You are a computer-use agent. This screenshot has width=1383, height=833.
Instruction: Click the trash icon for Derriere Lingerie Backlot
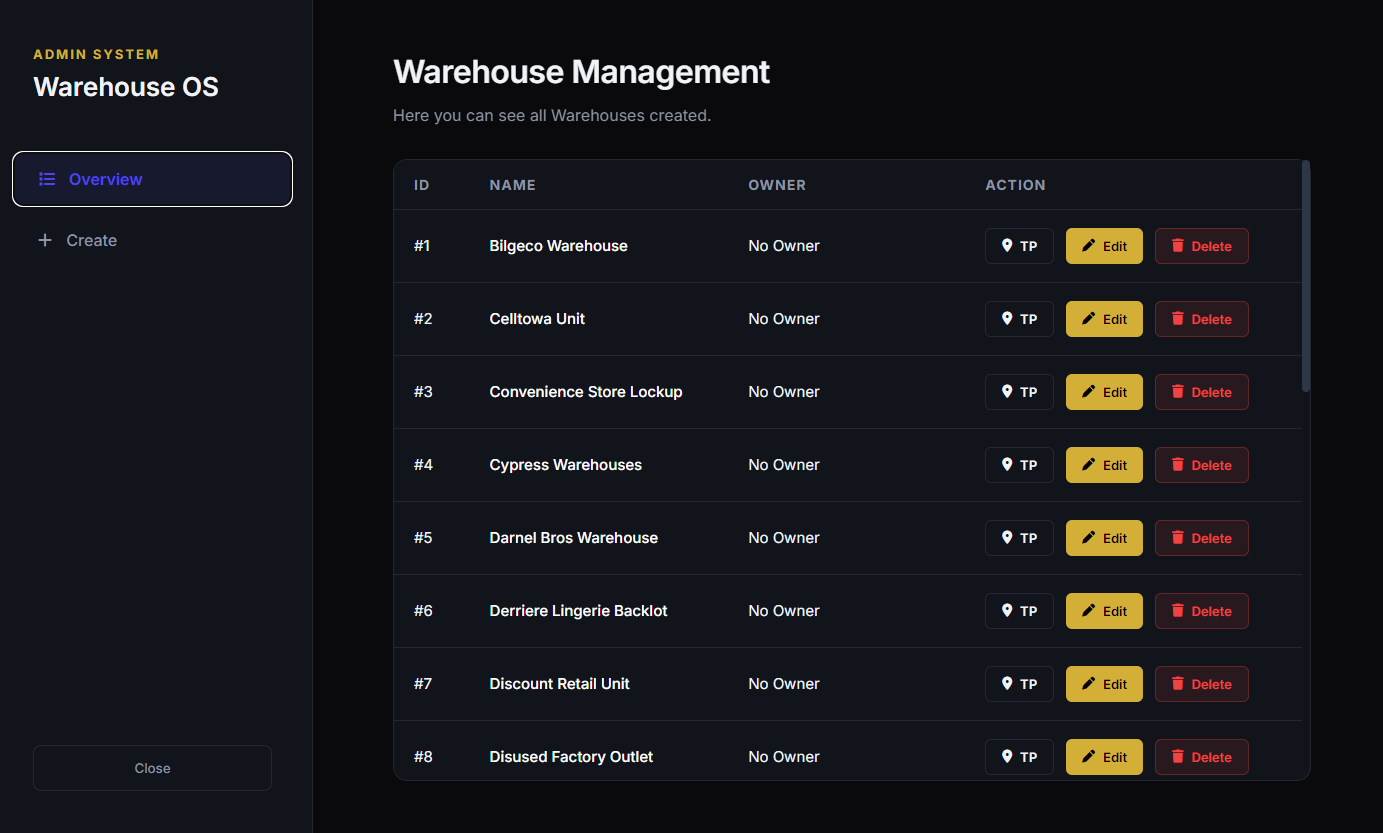(x=1178, y=611)
